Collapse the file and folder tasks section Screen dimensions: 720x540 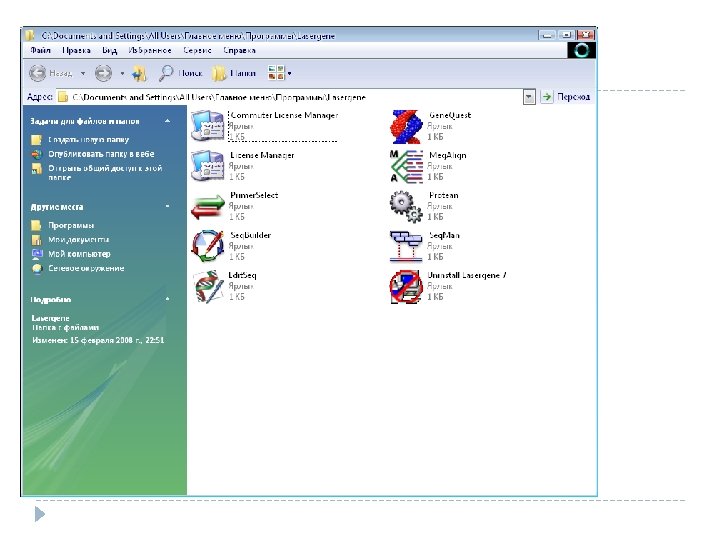tap(168, 121)
